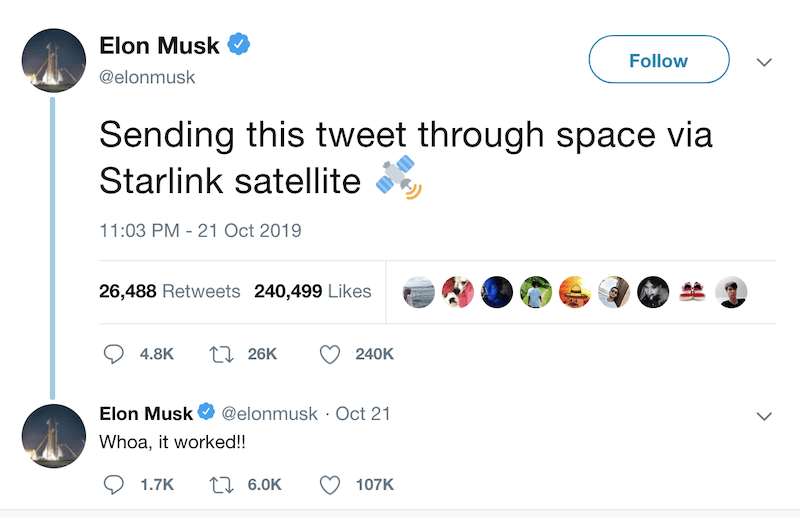The image size is (800, 517).
Task: Retweet the "Whoa, it worked!!" tweet
Action: tap(221, 484)
